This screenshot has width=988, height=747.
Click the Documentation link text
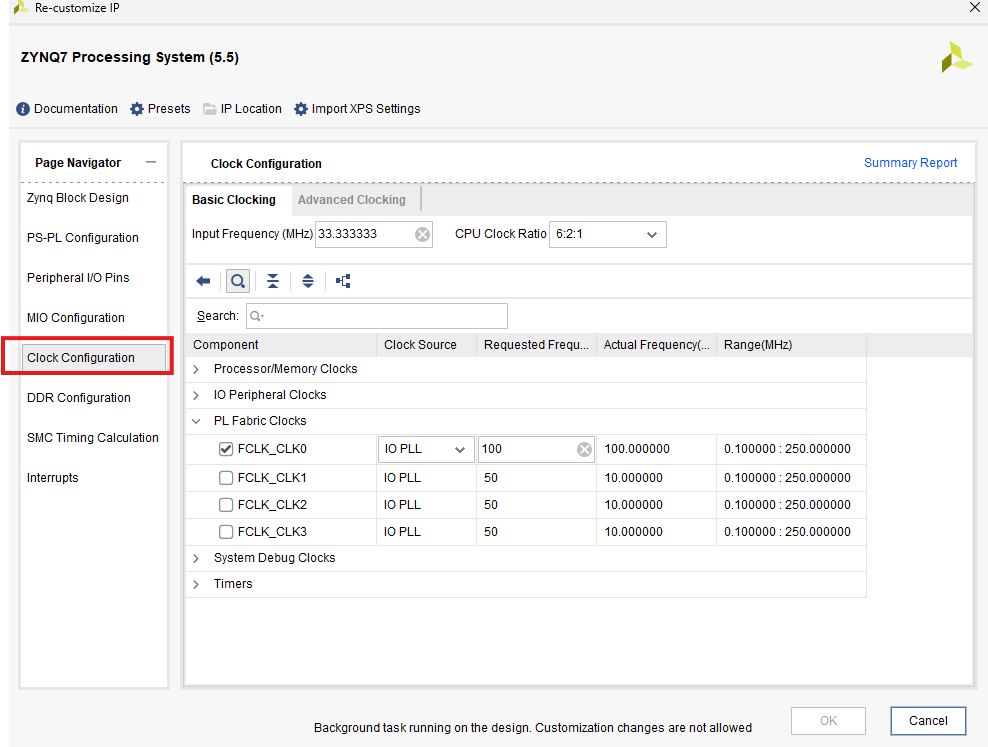76,109
